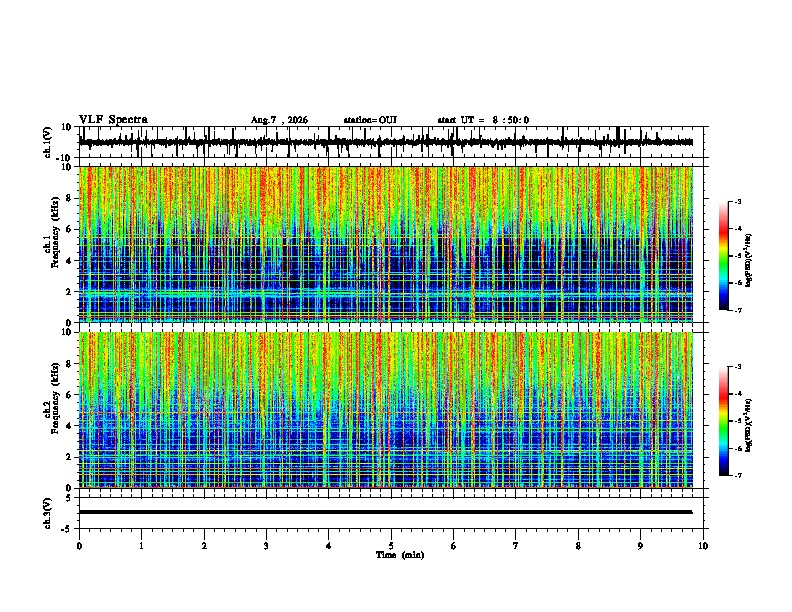Click the '8' tick on the time axis

(x=578, y=546)
